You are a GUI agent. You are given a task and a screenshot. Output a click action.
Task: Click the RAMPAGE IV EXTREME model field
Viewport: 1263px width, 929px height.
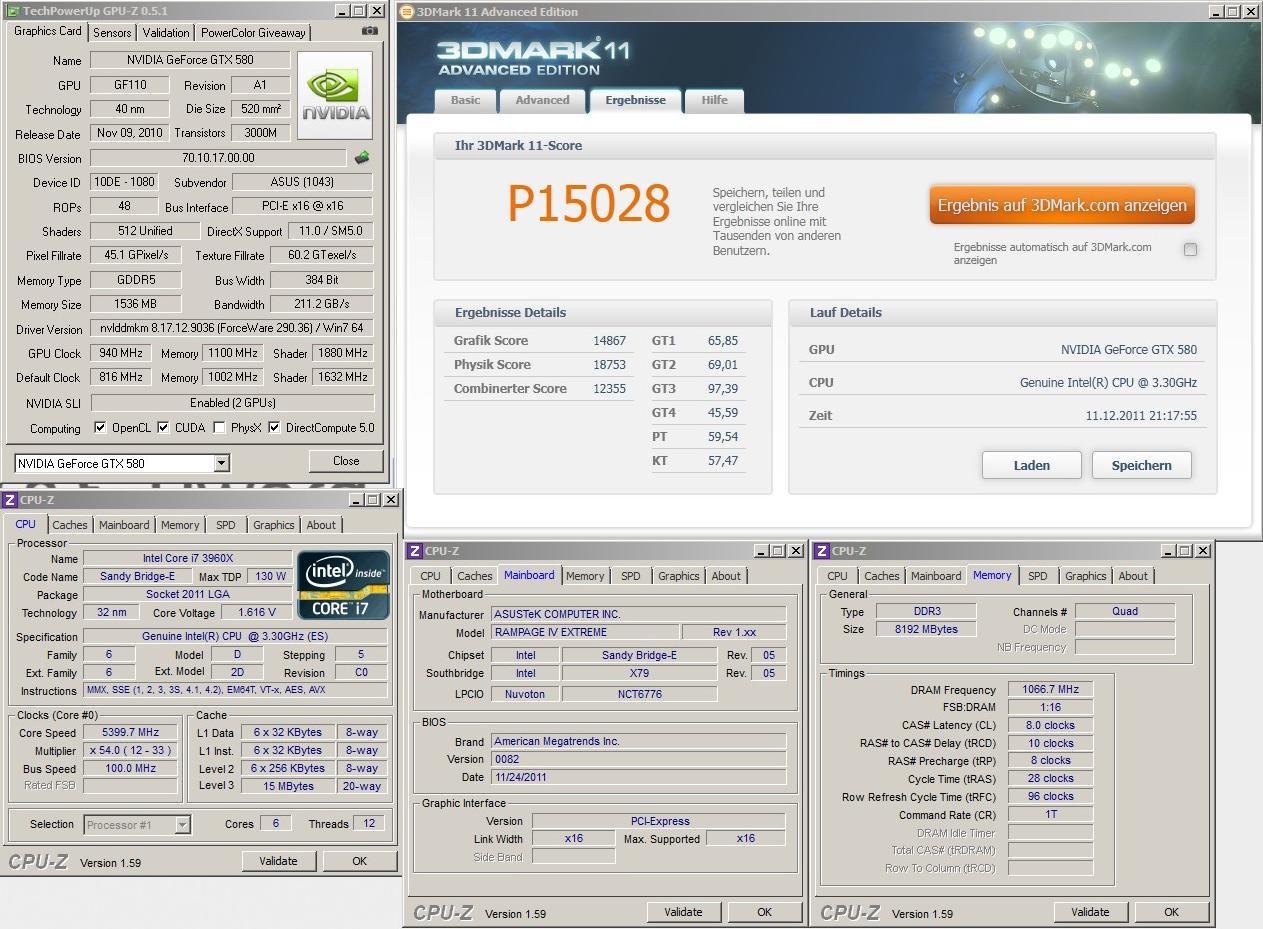point(583,632)
